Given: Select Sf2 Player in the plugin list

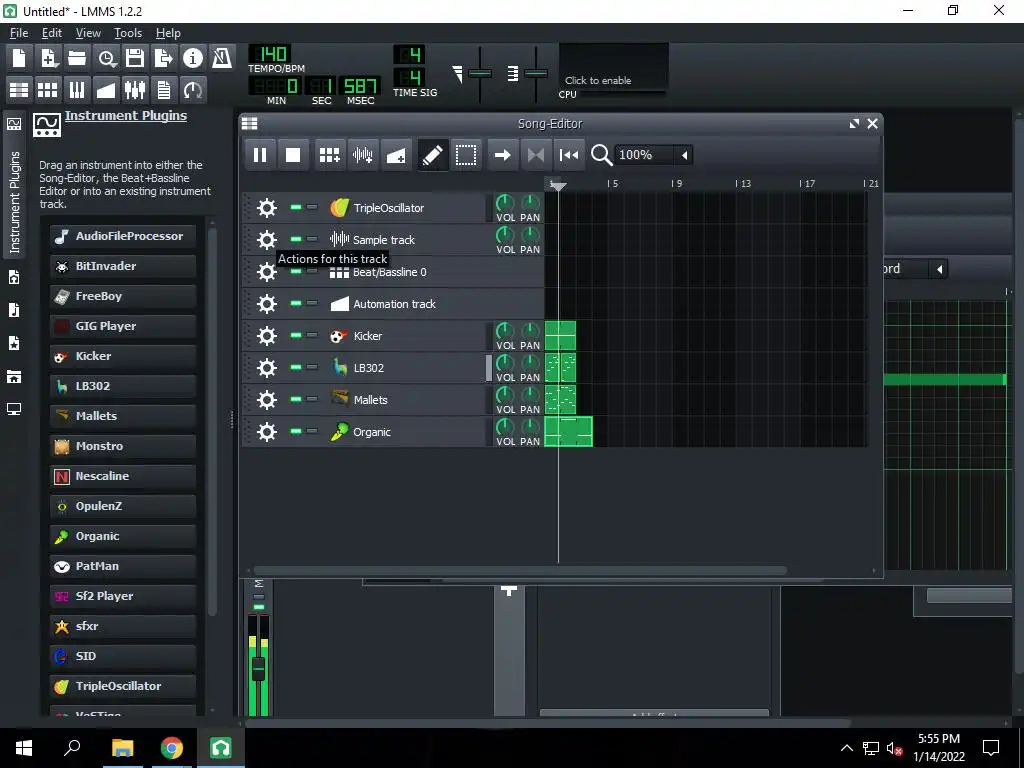Looking at the screenshot, I should click(123, 596).
